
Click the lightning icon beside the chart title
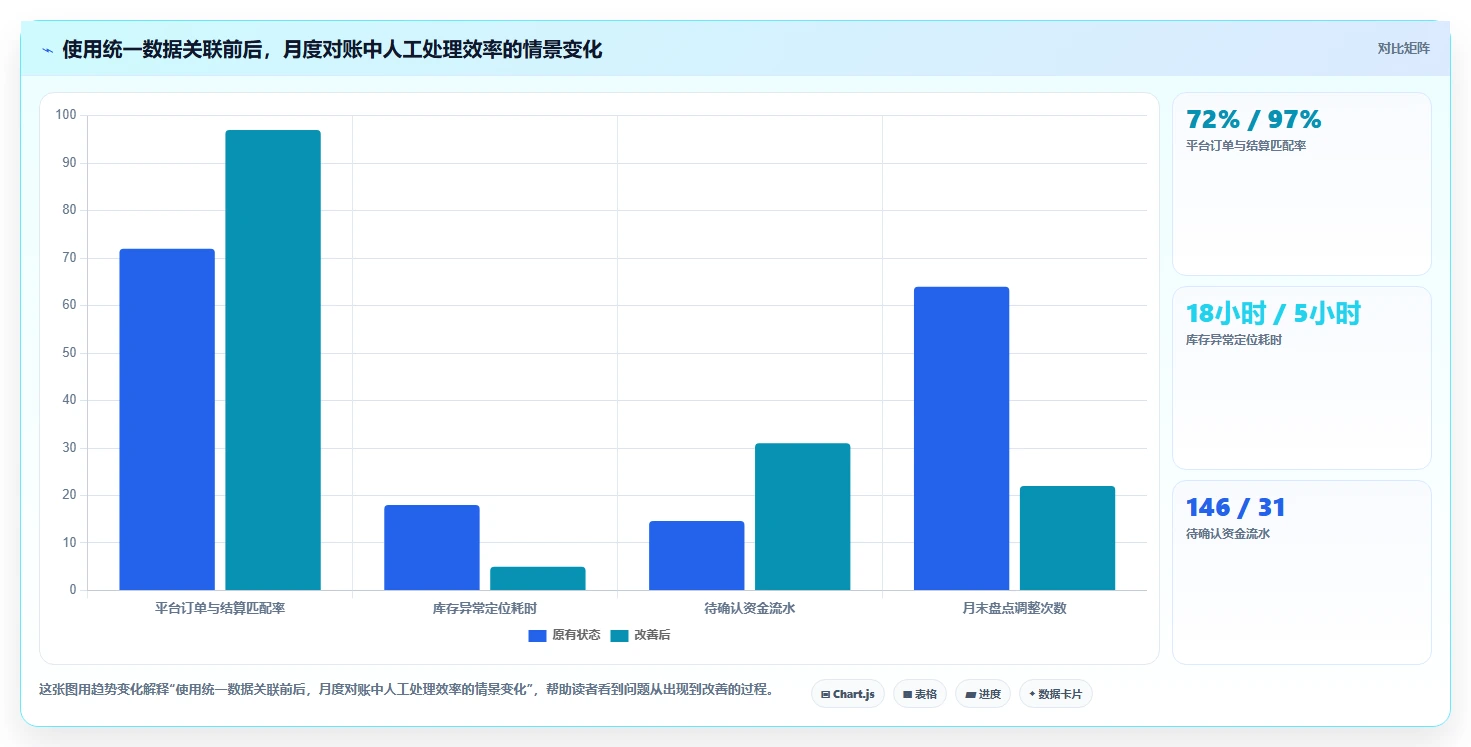pyautogui.click(x=47, y=50)
